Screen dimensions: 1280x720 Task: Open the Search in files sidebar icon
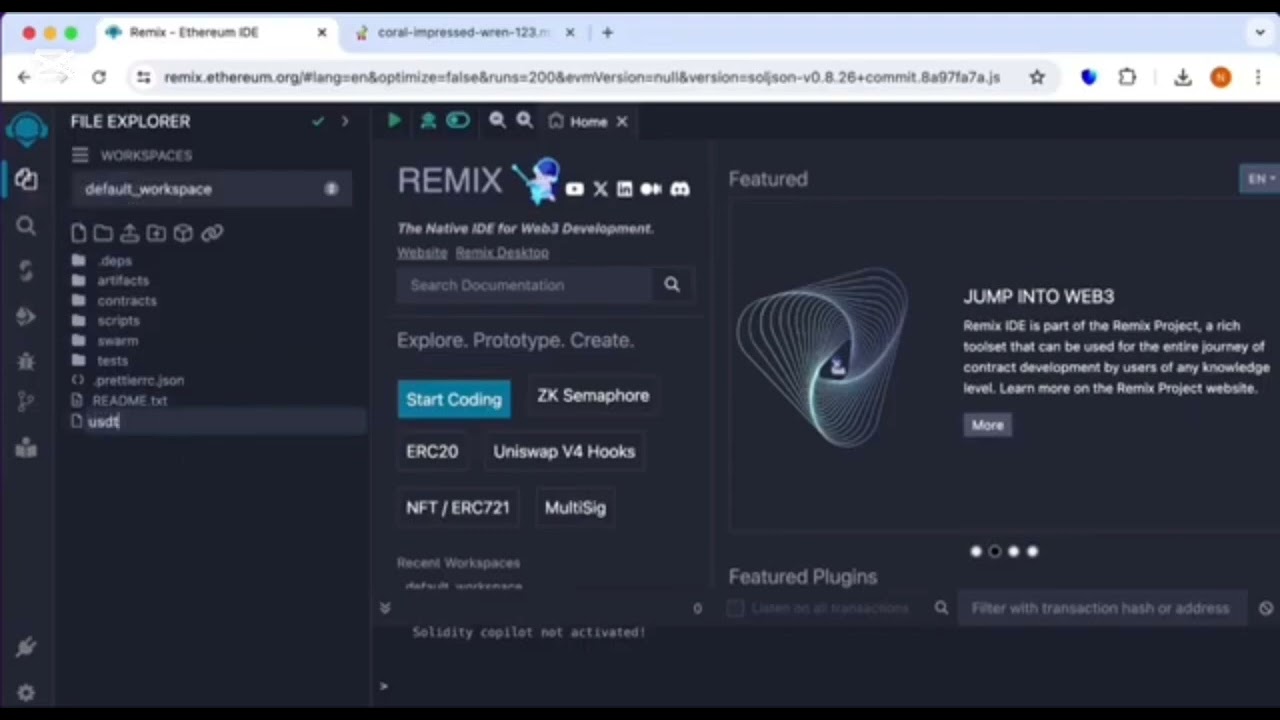[x=26, y=226]
